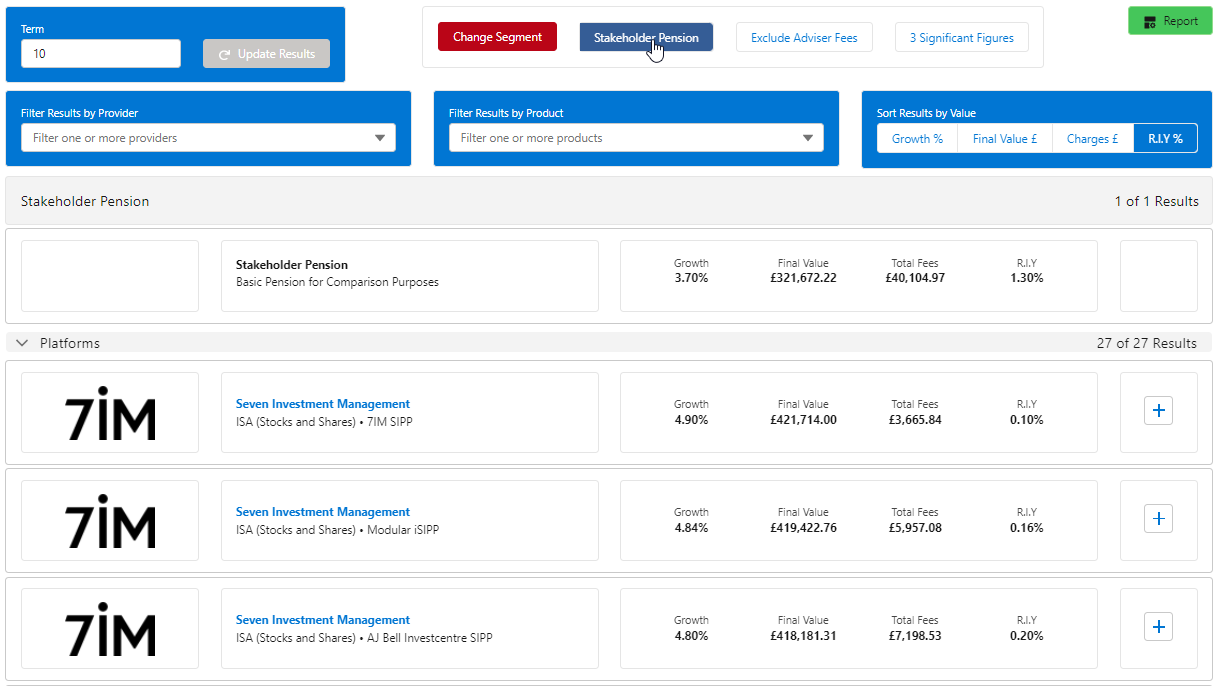The image size is (1220, 686).
Task: Sort results by Charges £
Action: [x=1093, y=139]
